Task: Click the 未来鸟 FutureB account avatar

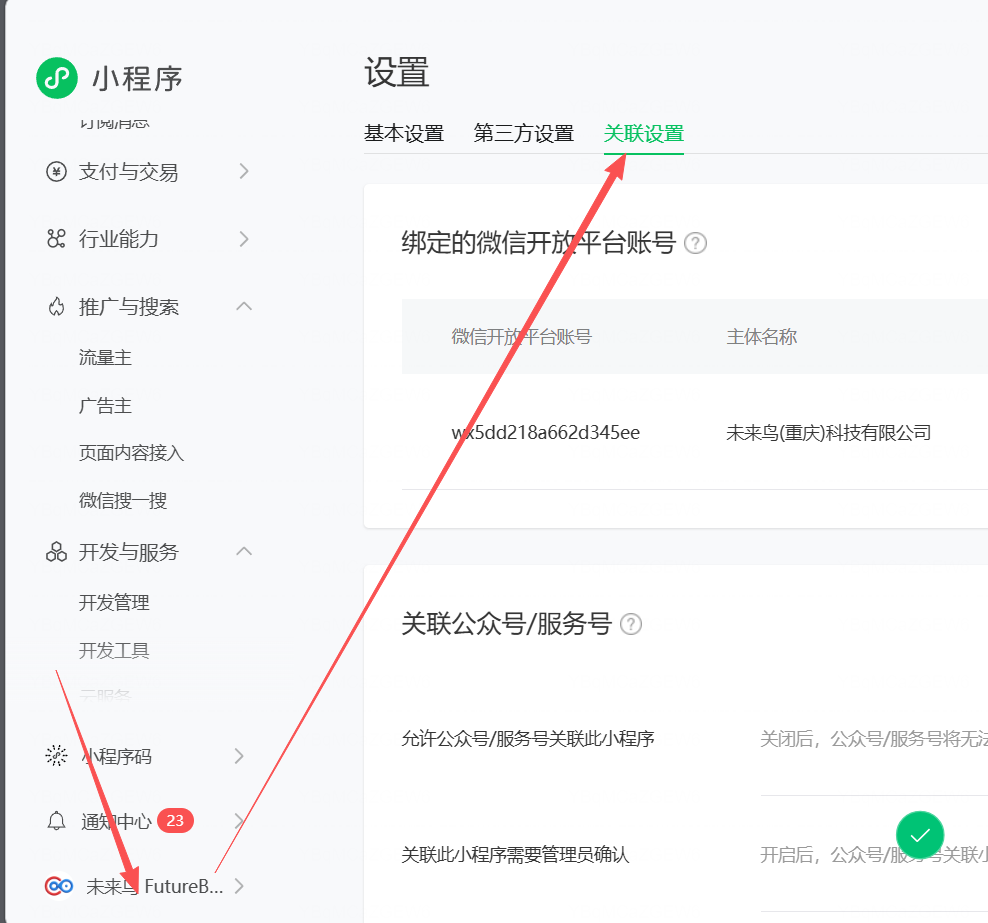Action: [59, 886]
